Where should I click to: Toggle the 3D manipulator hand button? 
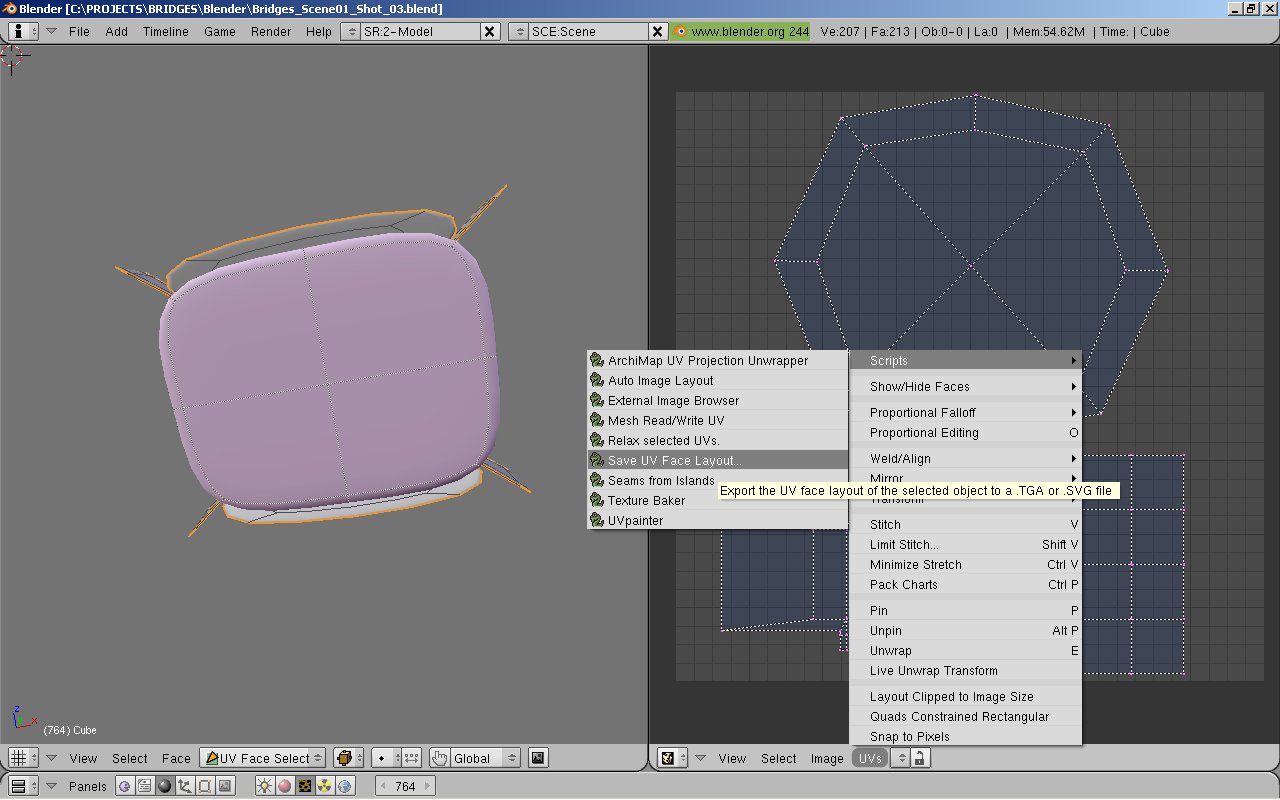pyautogui.click(x=439, y=758)
